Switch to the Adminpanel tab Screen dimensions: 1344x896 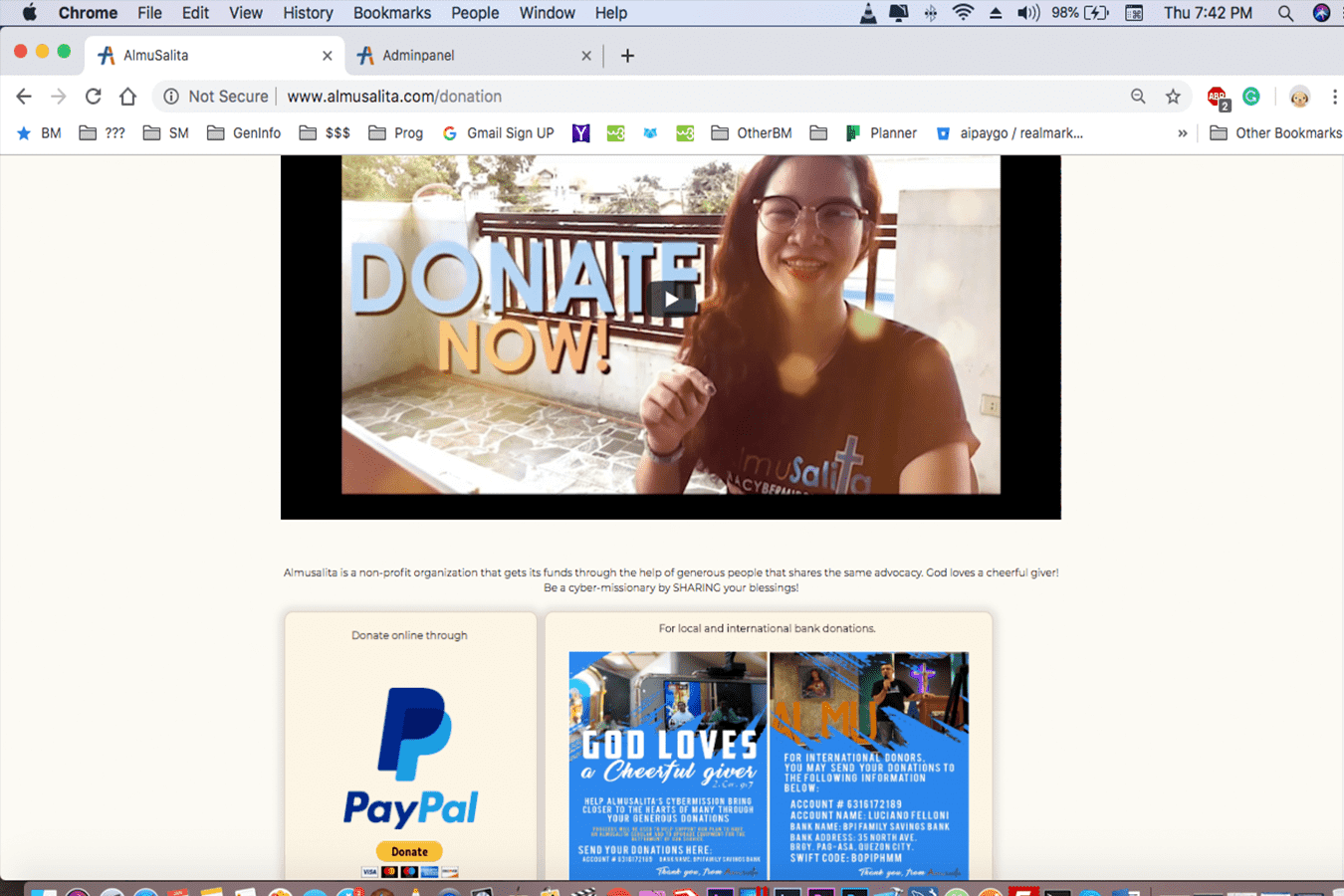click(x=474, y=56)
